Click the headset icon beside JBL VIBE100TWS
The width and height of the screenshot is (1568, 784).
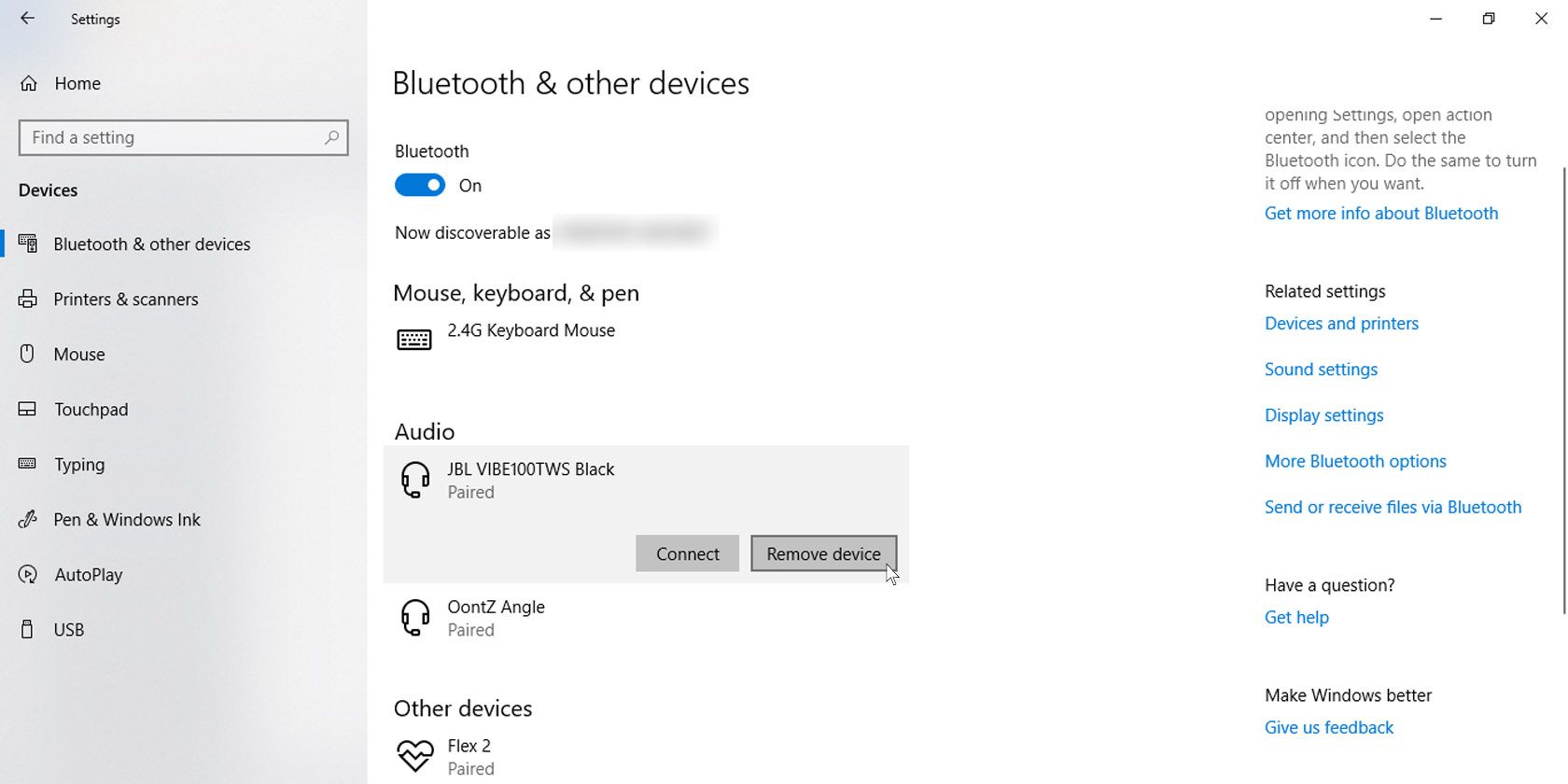[x=414, y=480]
